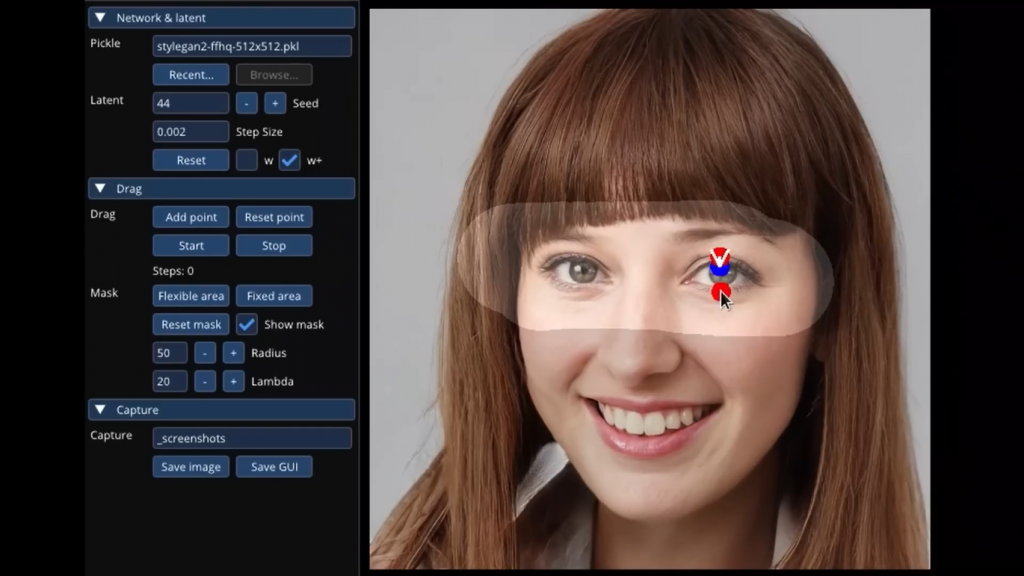Increase Lambda with plus button
The width and height of the screenshot is (1024, 576).
coord(233,381)
